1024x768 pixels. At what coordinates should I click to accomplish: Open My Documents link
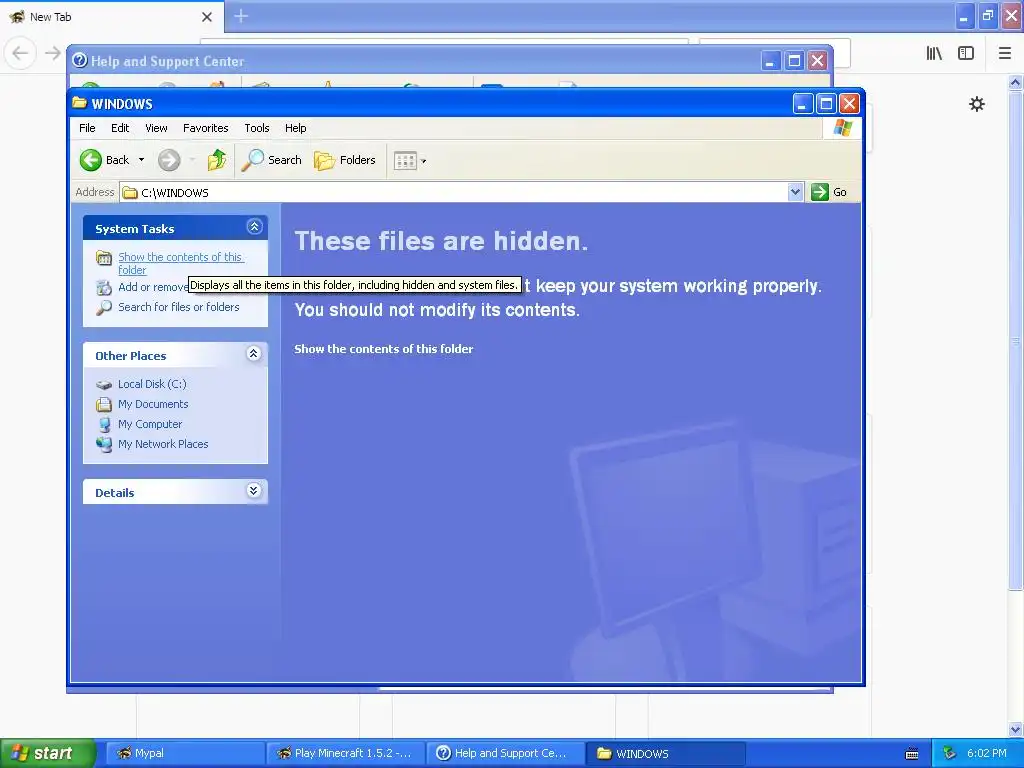(x=153, y=404)
